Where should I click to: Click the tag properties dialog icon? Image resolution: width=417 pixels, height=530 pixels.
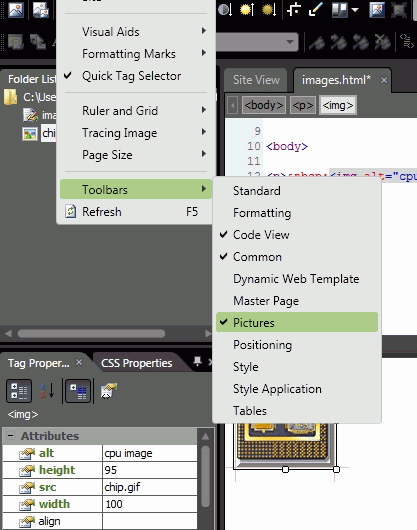[x=109, y=391]
